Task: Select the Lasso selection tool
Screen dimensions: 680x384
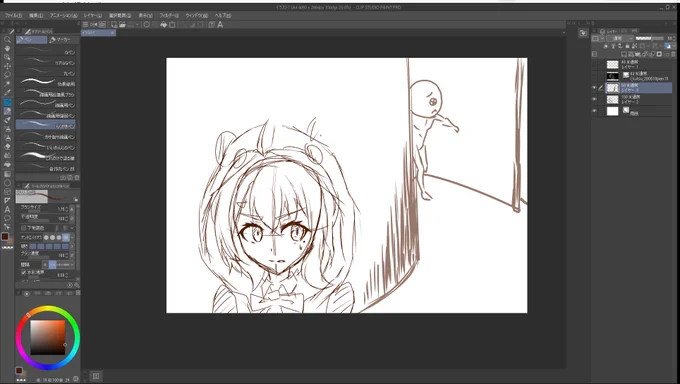Action: 7,75
